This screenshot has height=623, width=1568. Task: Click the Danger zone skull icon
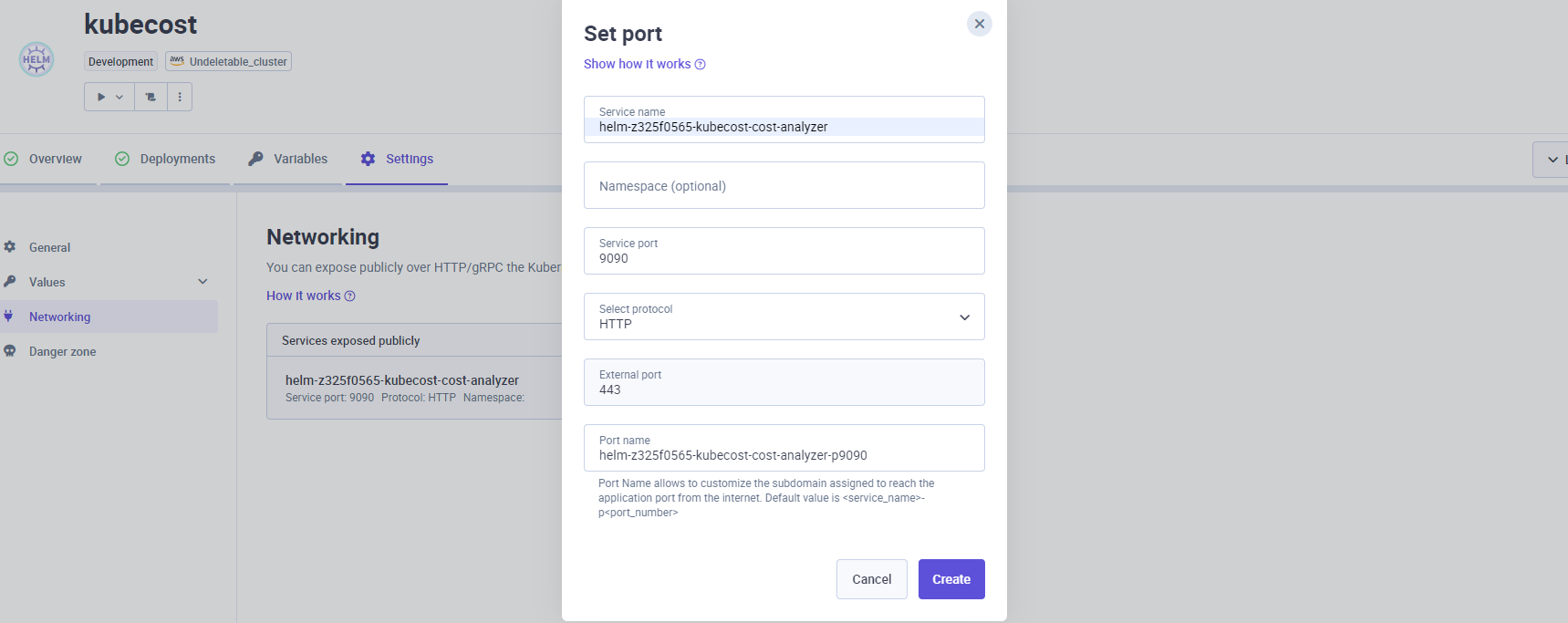coord(10,351)
